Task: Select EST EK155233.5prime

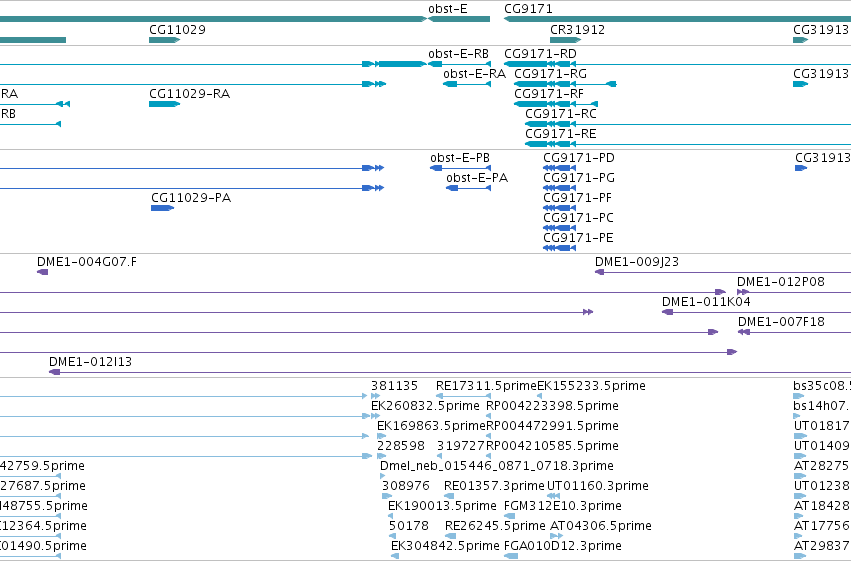Action: pyautogui.click(x=539, y=396)
